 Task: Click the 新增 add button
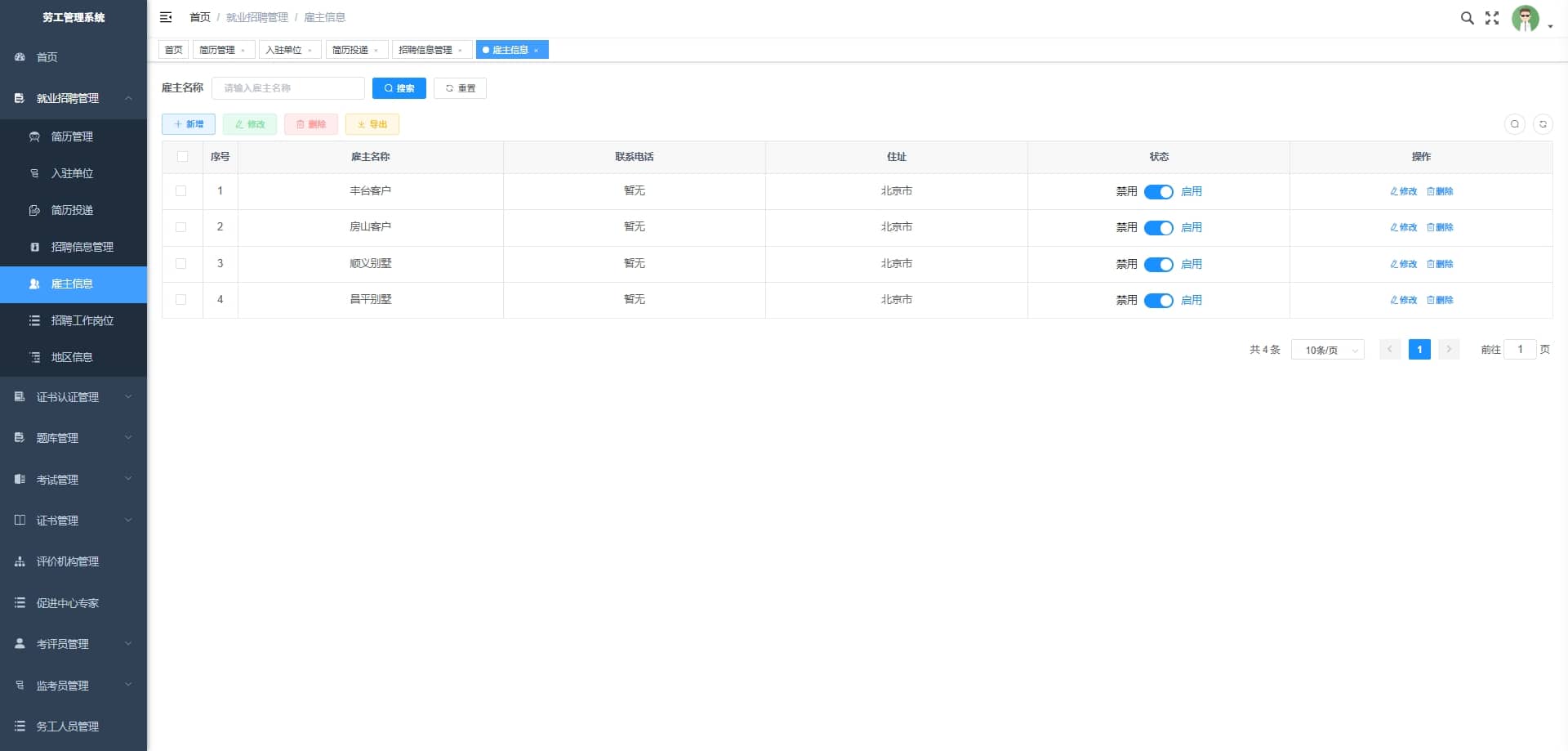tap(189, 124)
